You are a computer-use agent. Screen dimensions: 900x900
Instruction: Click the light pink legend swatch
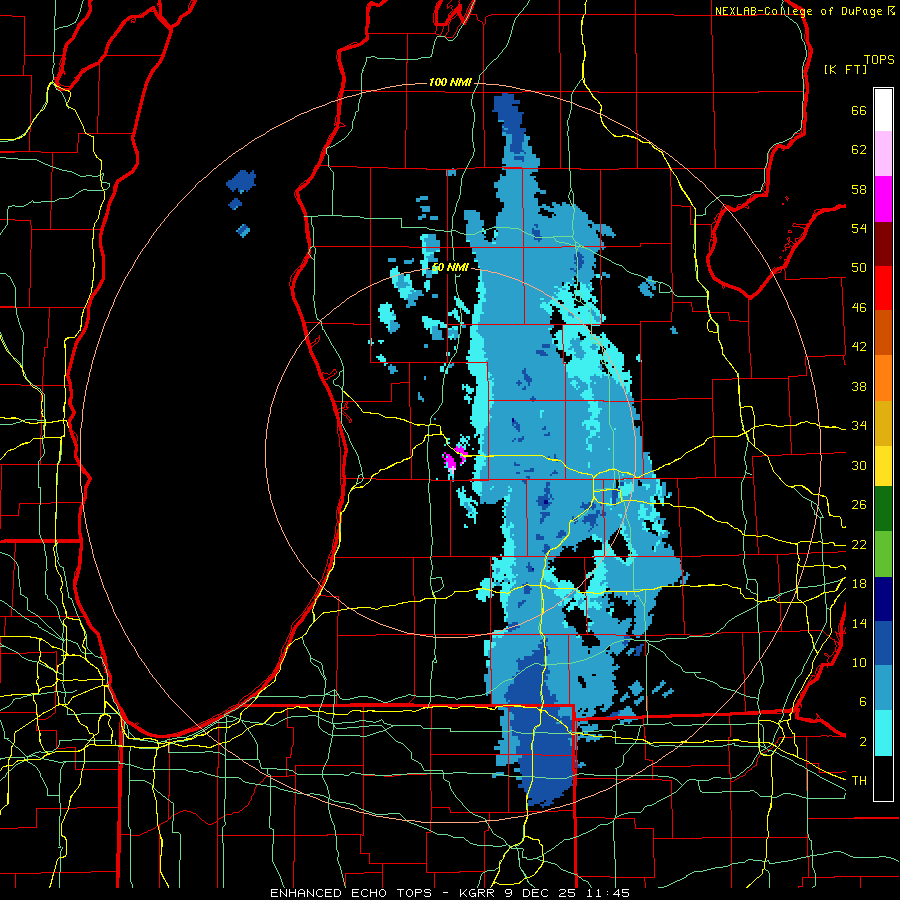coord(883,153)
